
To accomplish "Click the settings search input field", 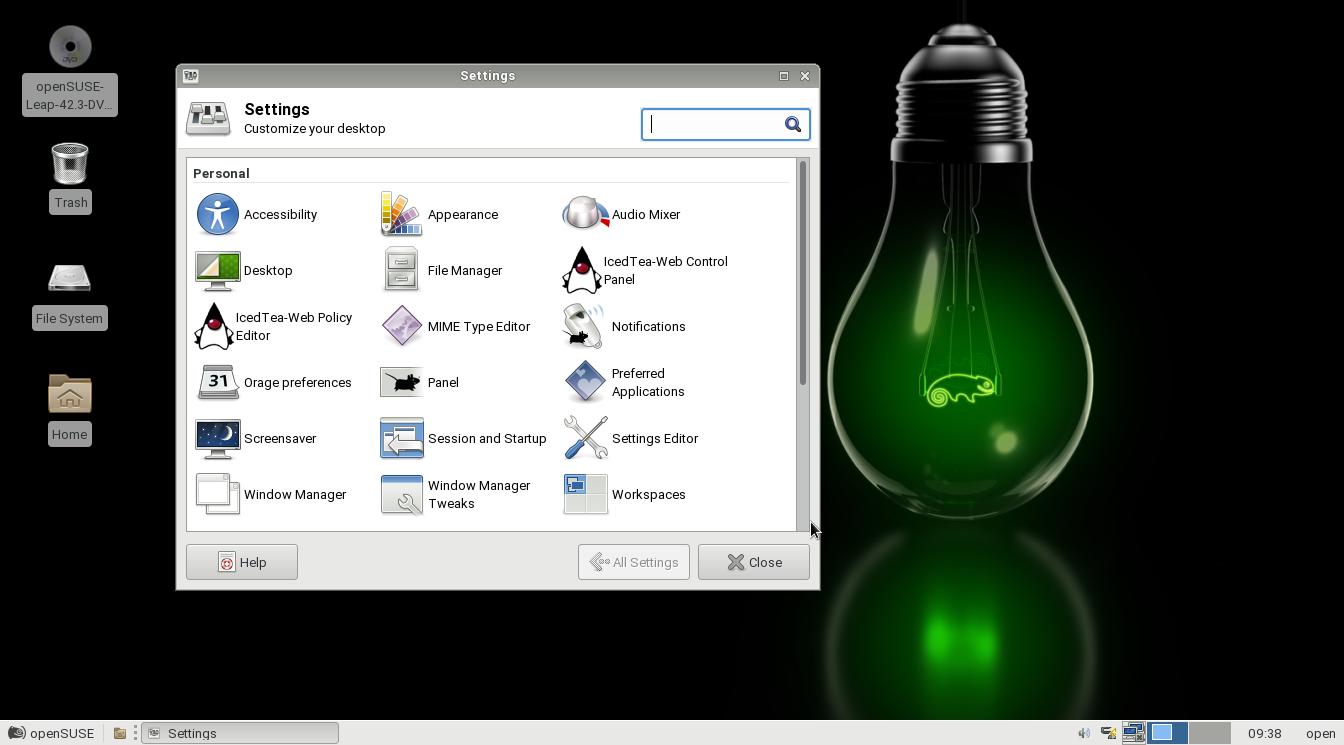I will pos(714,124).
